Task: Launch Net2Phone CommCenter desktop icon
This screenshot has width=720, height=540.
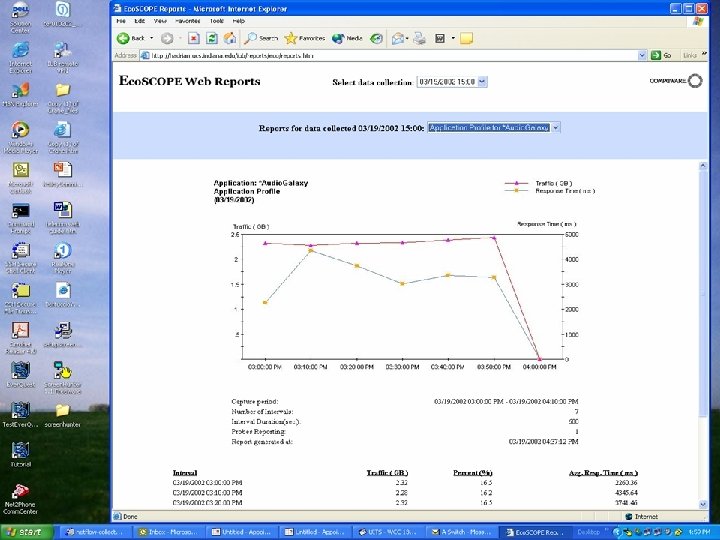Action: coord(21,499)
